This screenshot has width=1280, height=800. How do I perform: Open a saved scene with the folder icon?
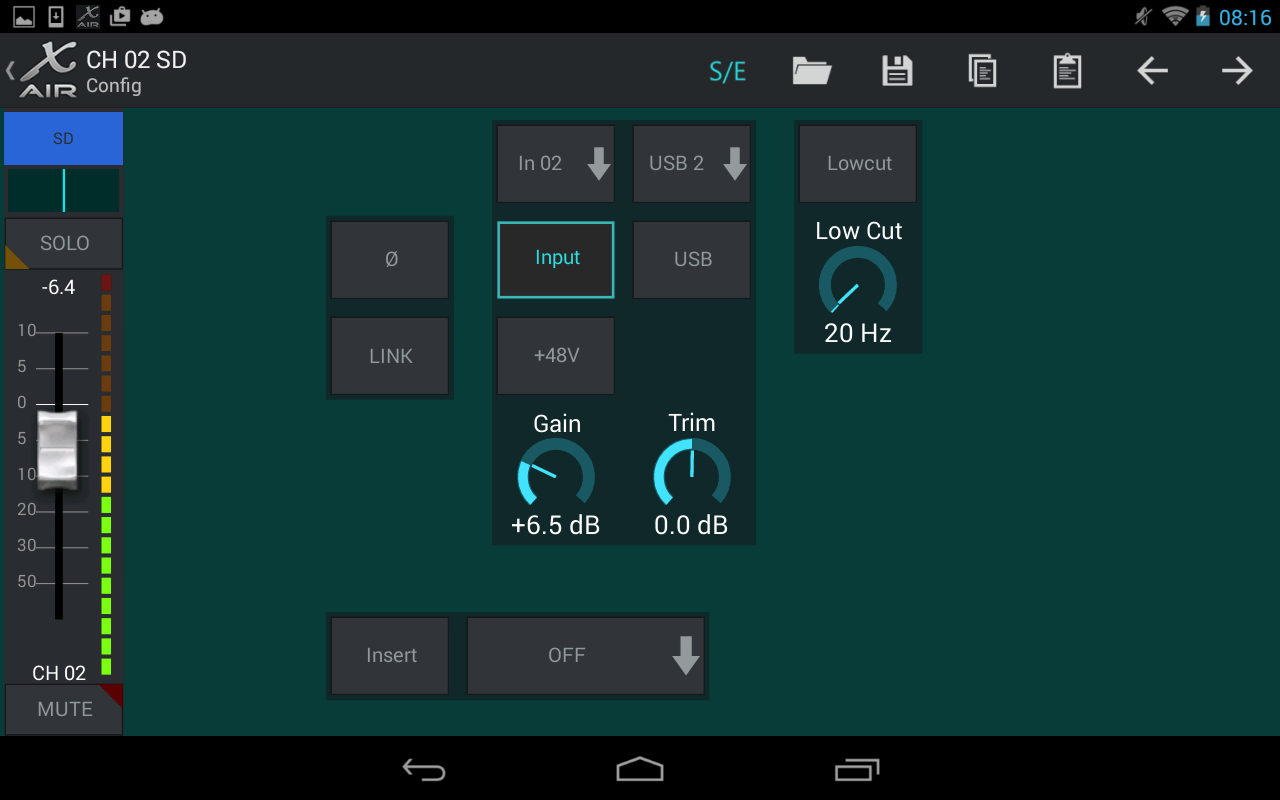[811, 70]
